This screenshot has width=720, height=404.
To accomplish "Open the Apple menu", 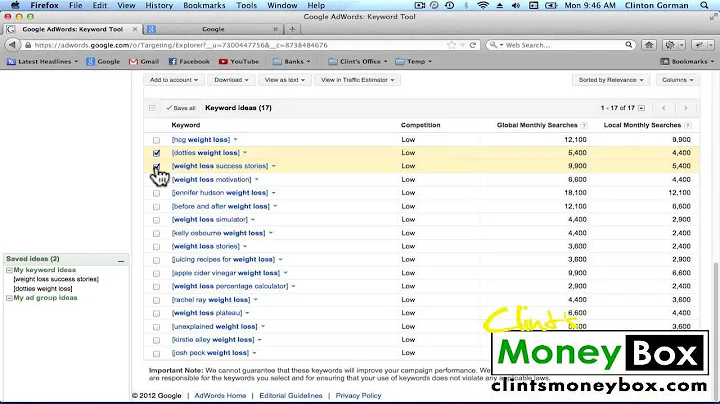I will (x=15, y=6).
